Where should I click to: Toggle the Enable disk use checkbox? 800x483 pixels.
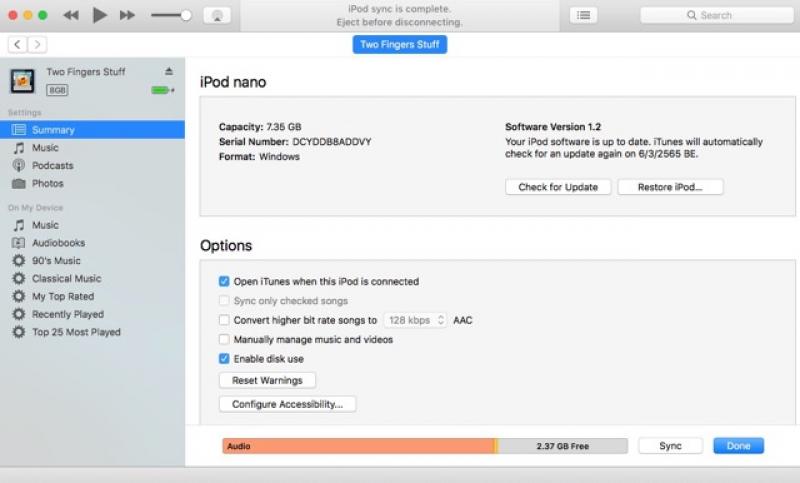click(x=224, y=359)
